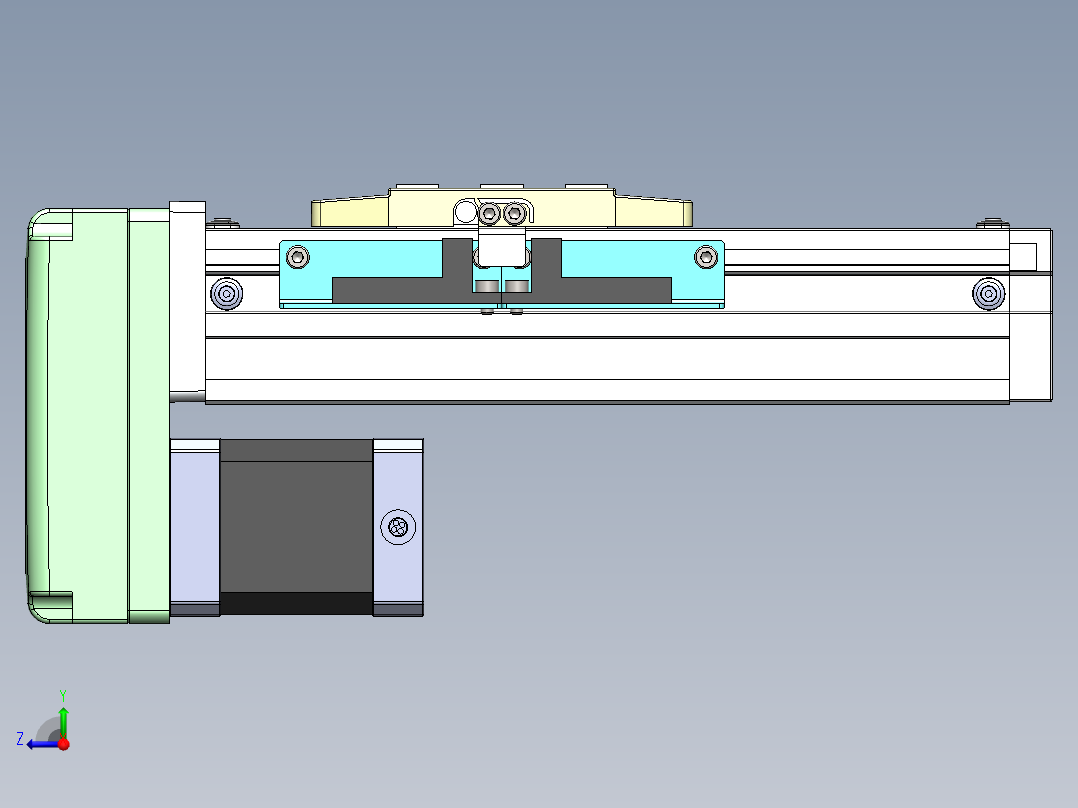
Task: Select the white motor mounting plate beside the cover
Action: [187, 301]
